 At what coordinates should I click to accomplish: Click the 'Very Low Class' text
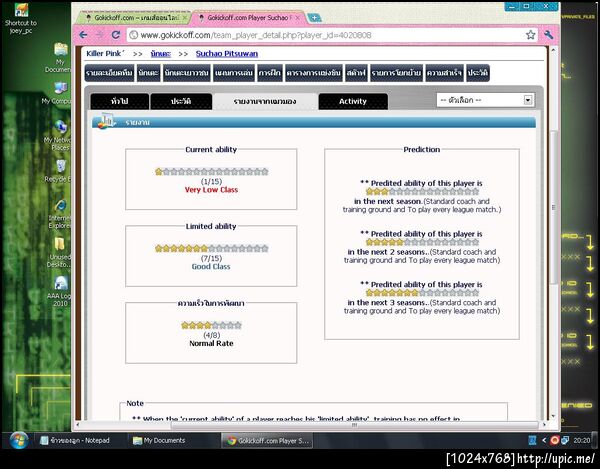click(211, 190)
